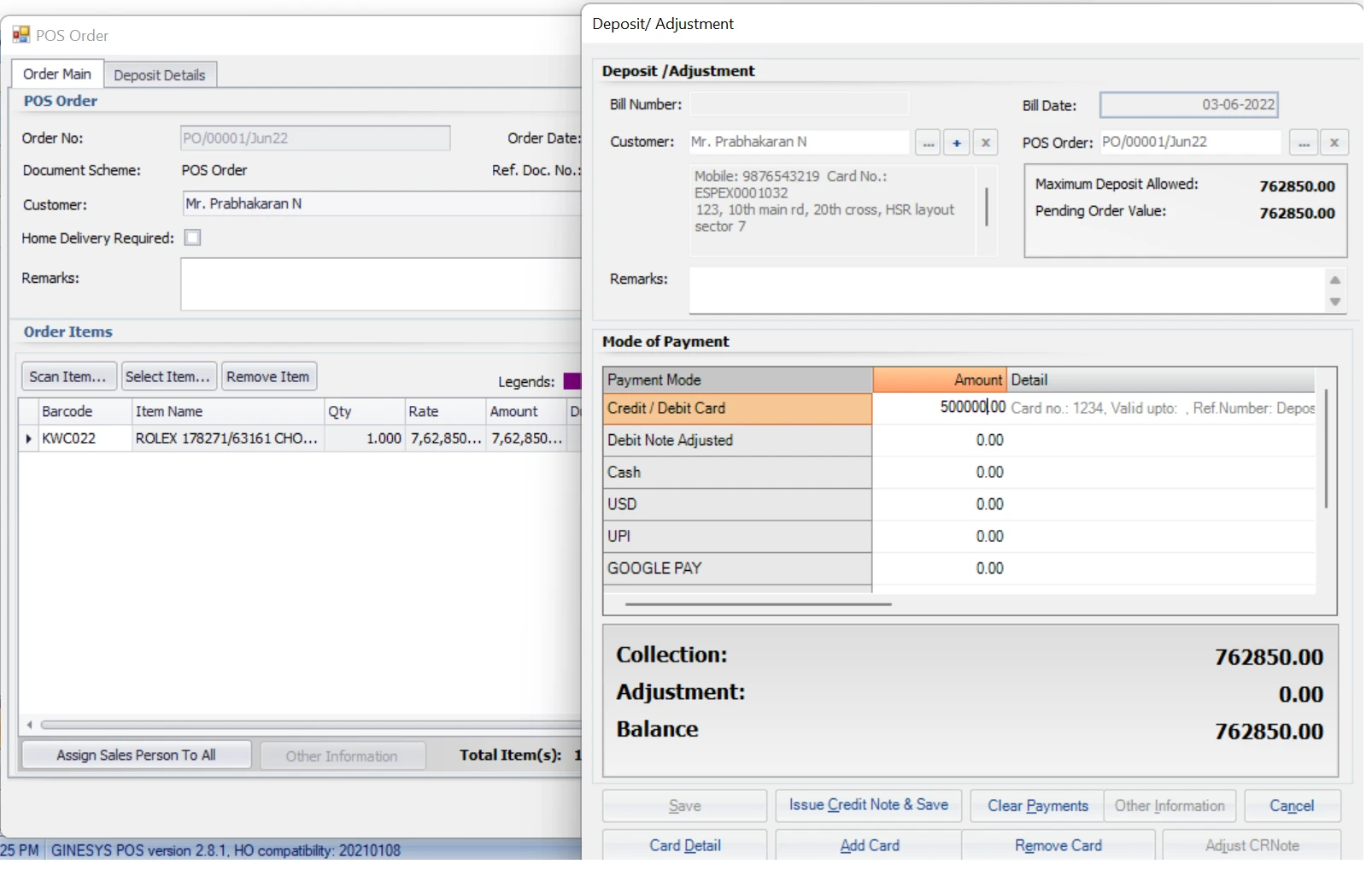Click the Clear Payments button
This screenshot has height=870, width=1372.
pyautogui.click(x=1037, y=806)
